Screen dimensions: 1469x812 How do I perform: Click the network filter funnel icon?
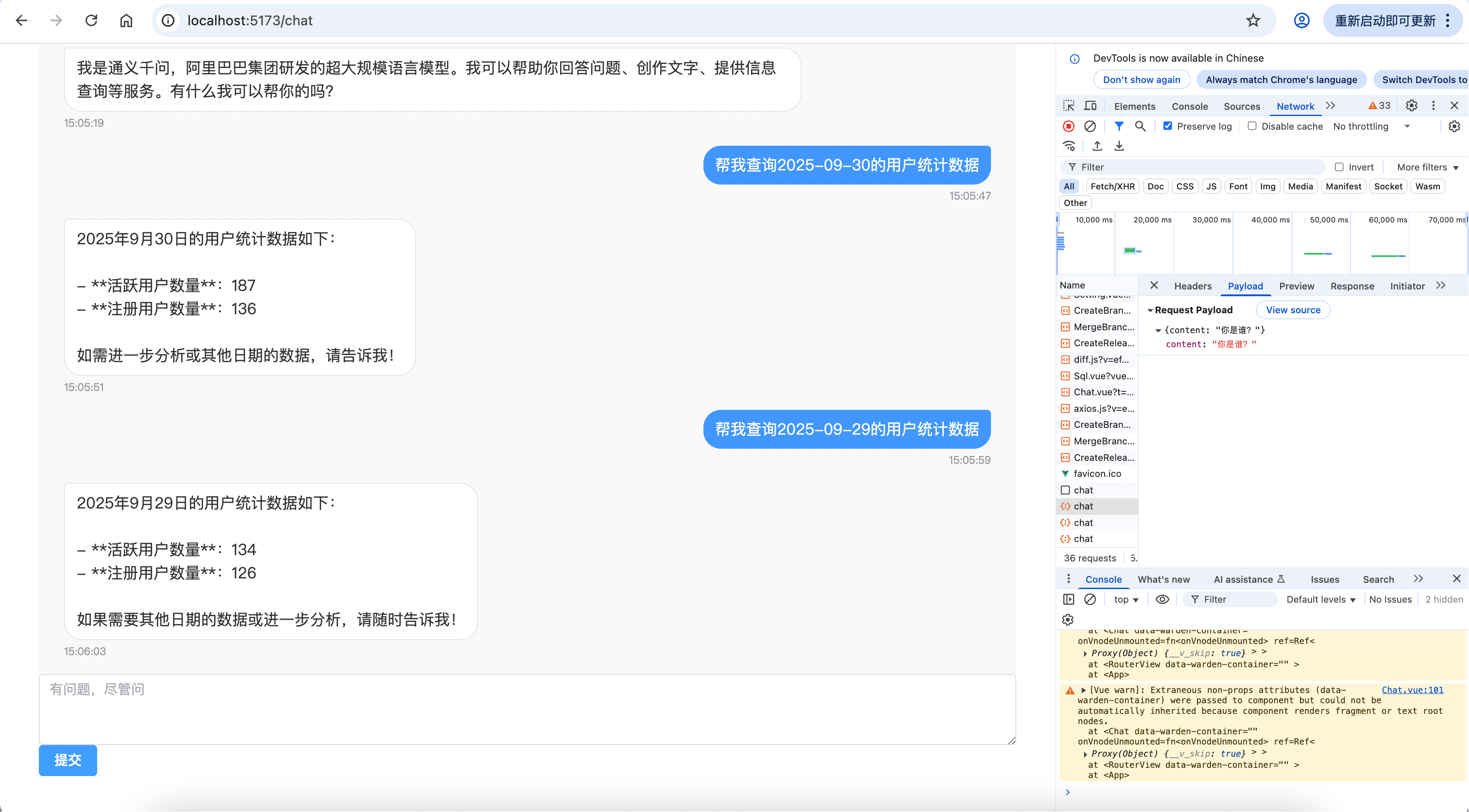[x=1119, y=127]
